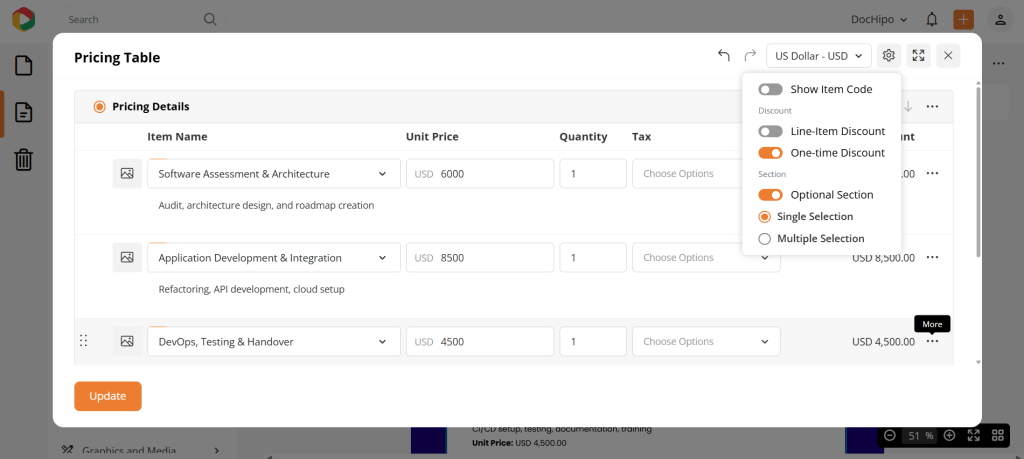Click fit-to-screen icon in zoom bar
This screenshot has width=1024, height=459.
973,435
